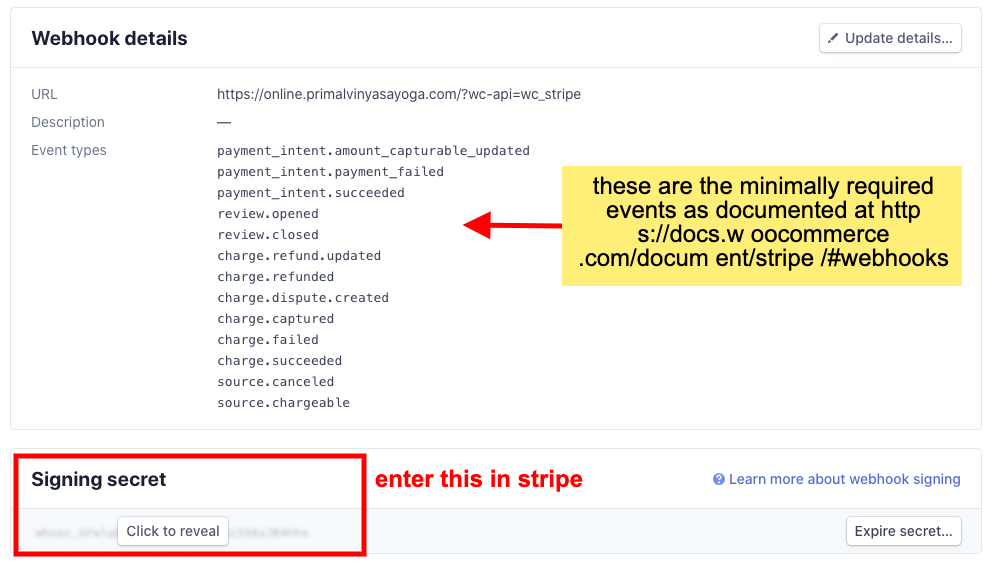The image size is (992, 564).
Task: Click the webhook URL text
Action: click(x=399, y=94)
